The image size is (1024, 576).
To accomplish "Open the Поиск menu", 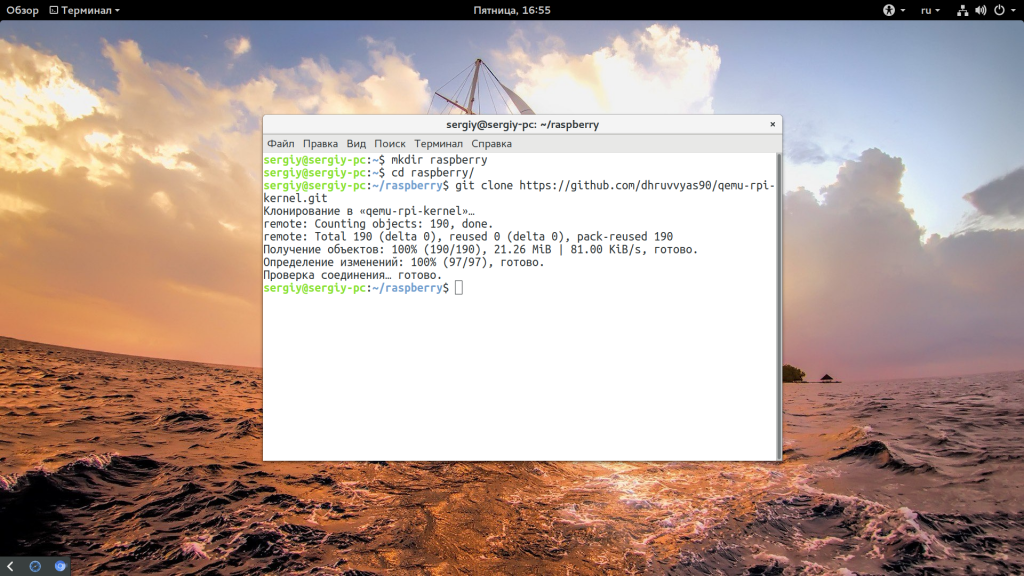I will pyautogui.click(x=390, y=144).
